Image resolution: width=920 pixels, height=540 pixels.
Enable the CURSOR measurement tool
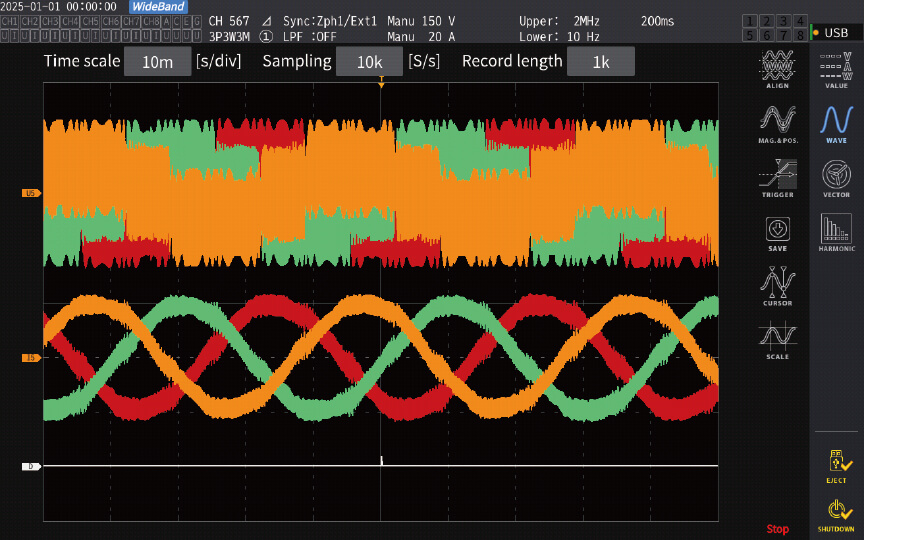click(777, 285)
